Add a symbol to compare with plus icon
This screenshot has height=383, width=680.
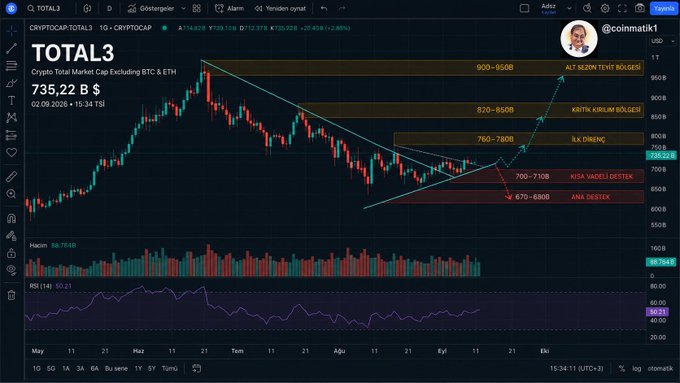[87, 8]
